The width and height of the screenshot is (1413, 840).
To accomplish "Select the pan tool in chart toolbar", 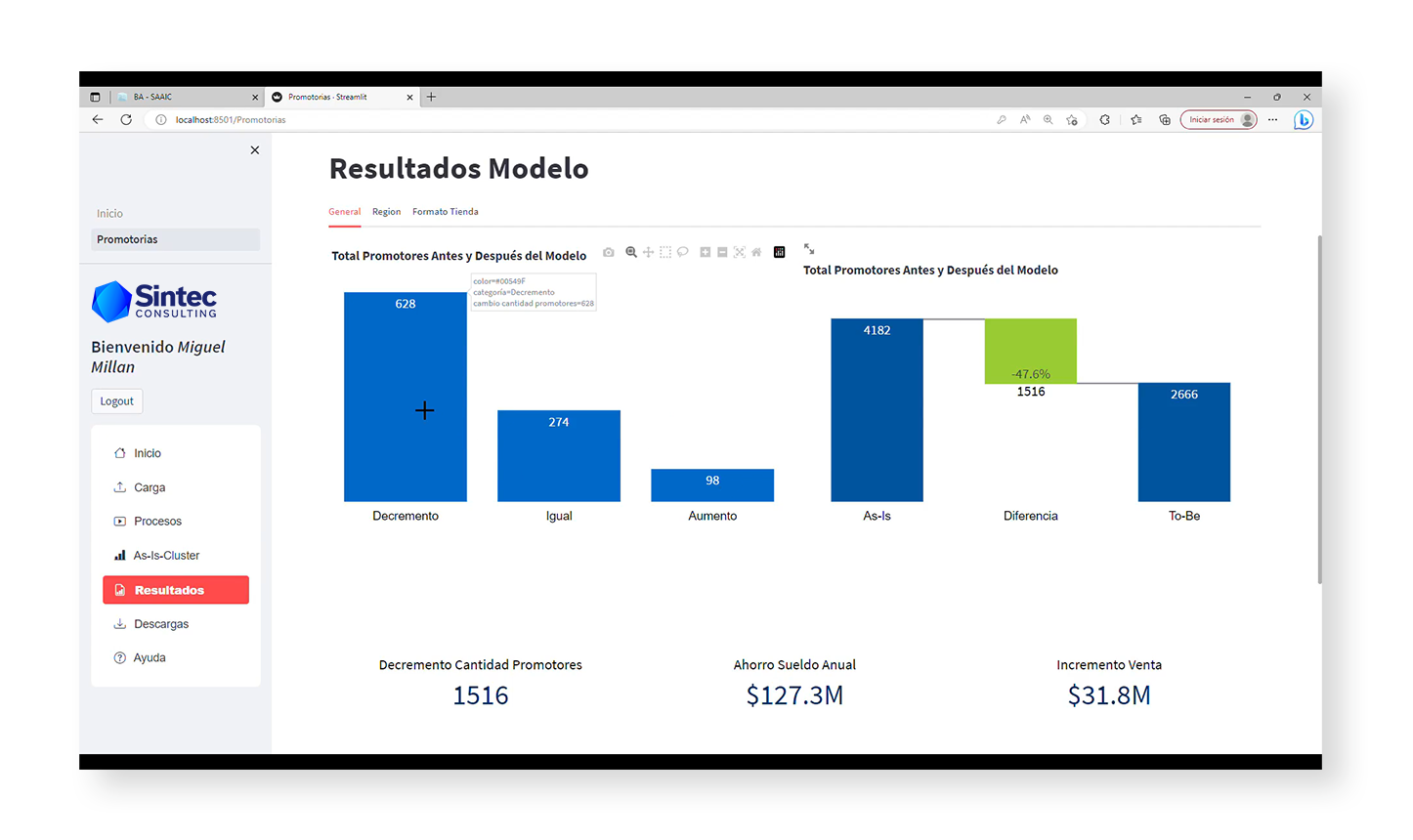I will tap(648, 252).
